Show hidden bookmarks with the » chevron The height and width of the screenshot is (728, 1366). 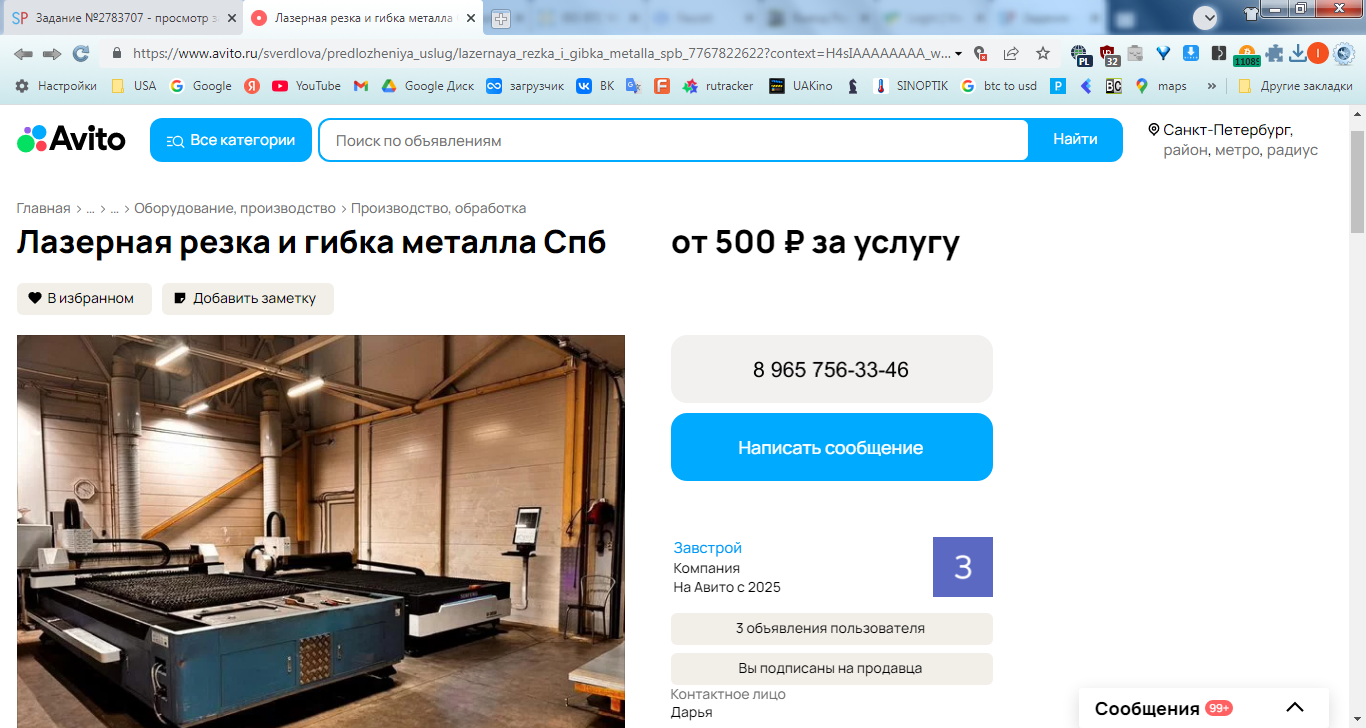(1212, 86)
